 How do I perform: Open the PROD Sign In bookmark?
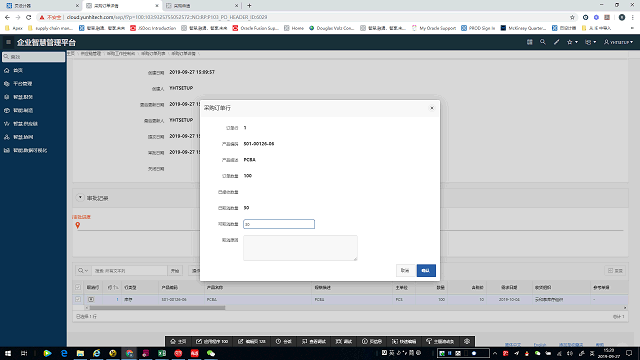pyautogui.click(x=478, y=28)
